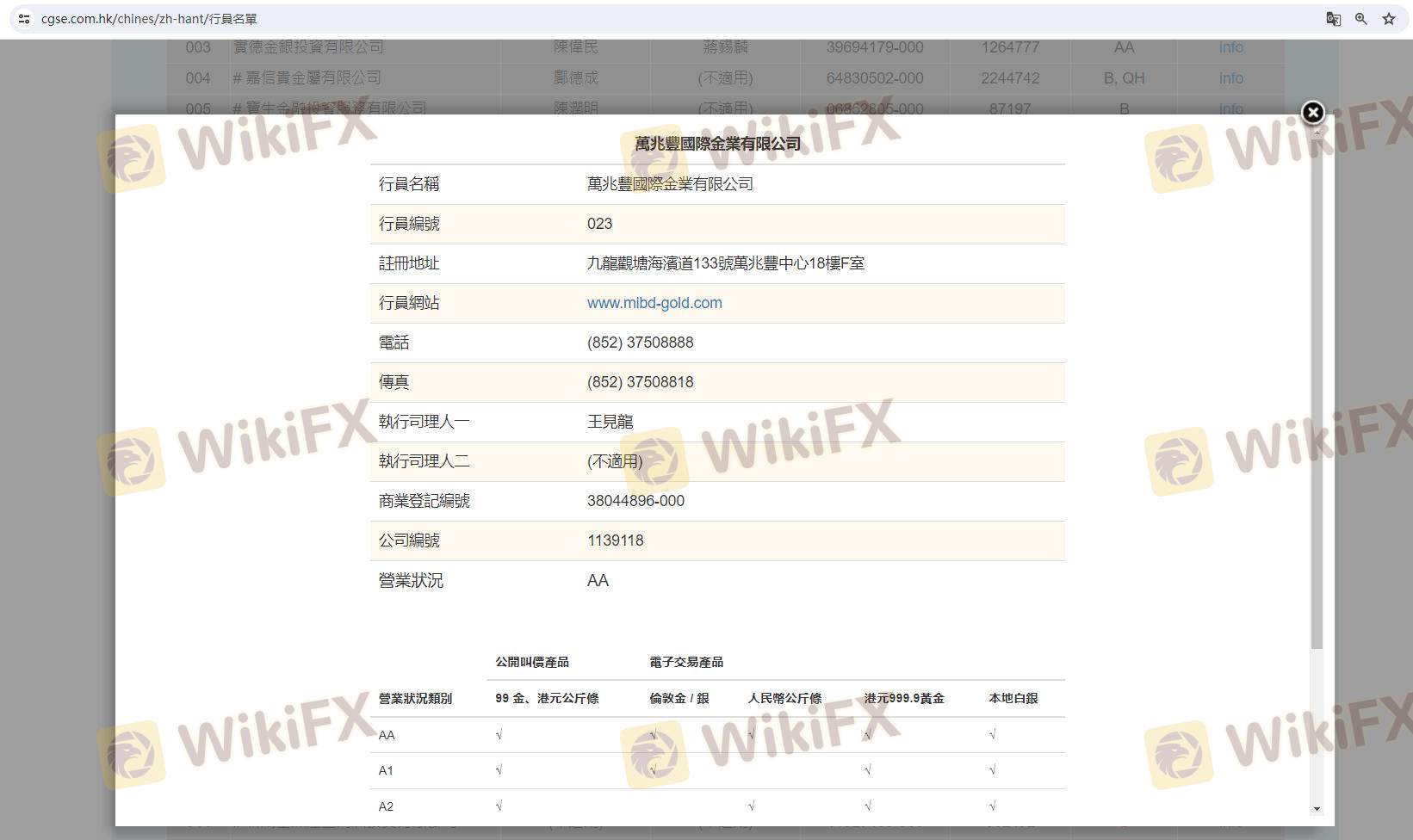The width and height of the screenshot is (1413, 840).
Task: Open the translate page icon
Action: [x=1333, y=18]
